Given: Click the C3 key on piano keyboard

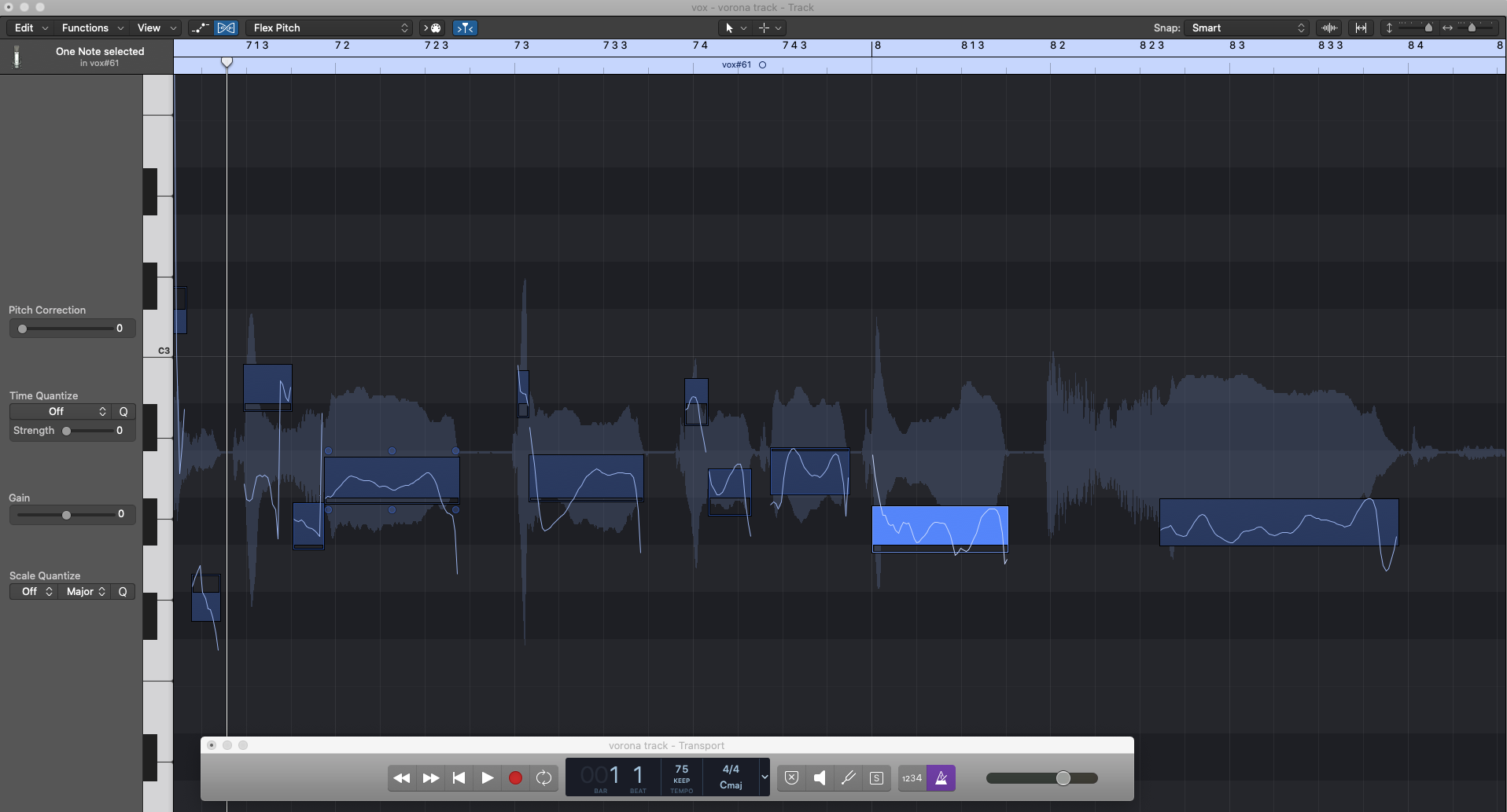Looking at the screenshot, I should click(x=158, y=351).
